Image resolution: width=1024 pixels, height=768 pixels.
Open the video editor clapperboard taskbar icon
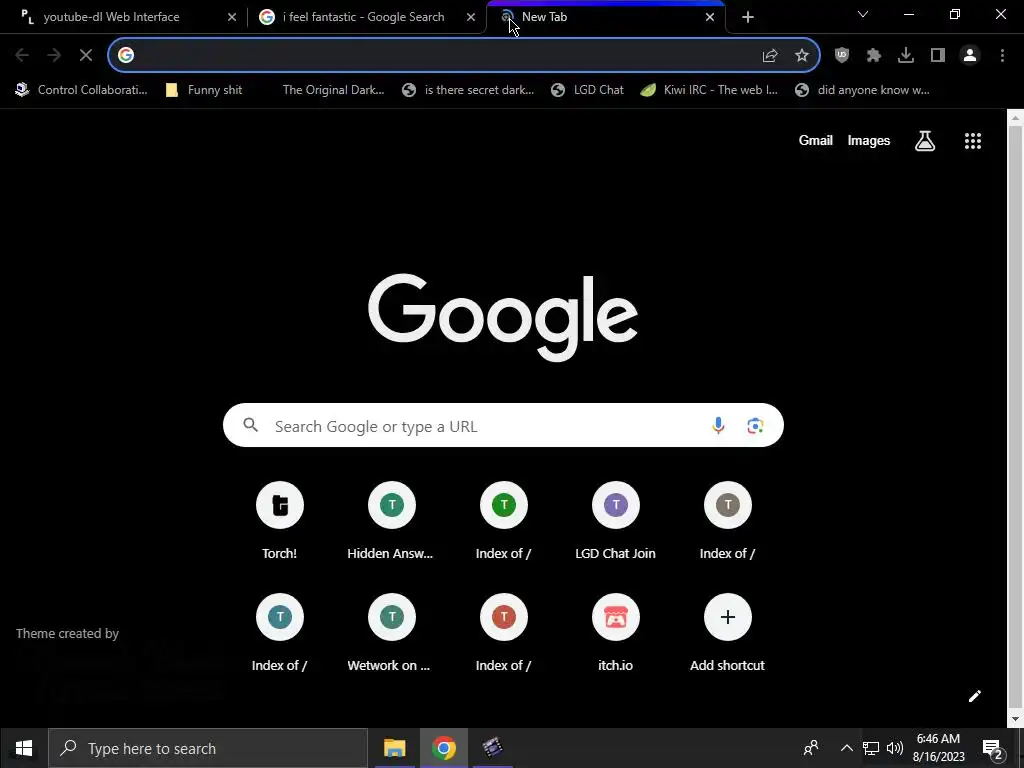[493, 748]
